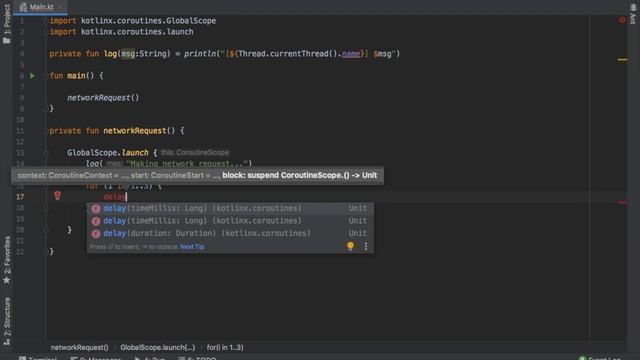Open the Favorites tool window
Screen dimensions: 640x360
(7, 260)
